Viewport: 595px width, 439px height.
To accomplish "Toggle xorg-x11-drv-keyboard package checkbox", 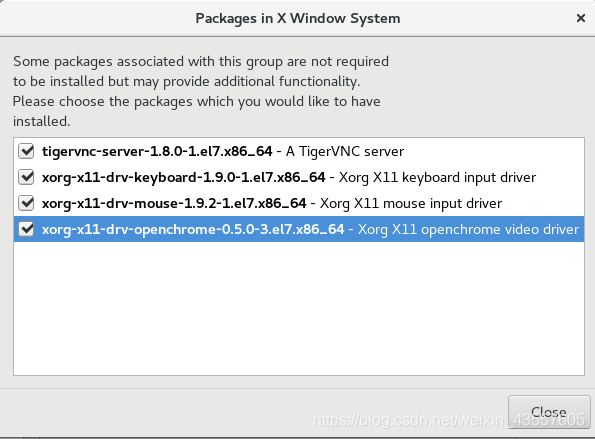I will click(26, 177).
